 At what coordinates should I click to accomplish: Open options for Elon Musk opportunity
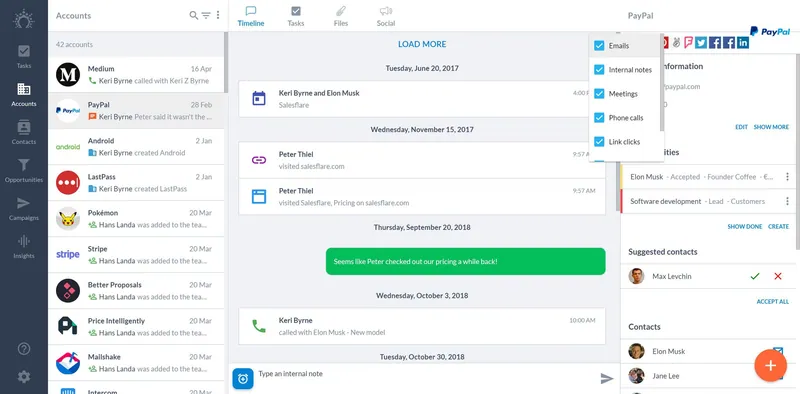787,177
